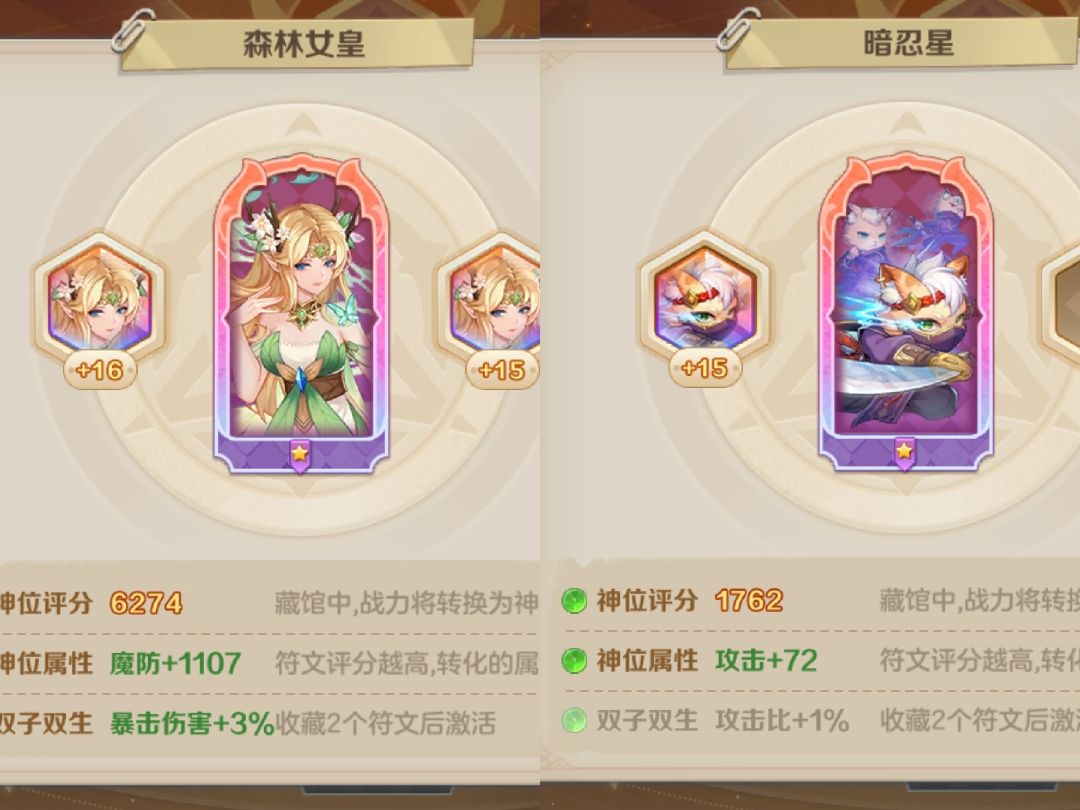Viewport: 1080px width, 810px height.
Task: Open the 森林女皇 character card
Action: [x=301, y=313]
